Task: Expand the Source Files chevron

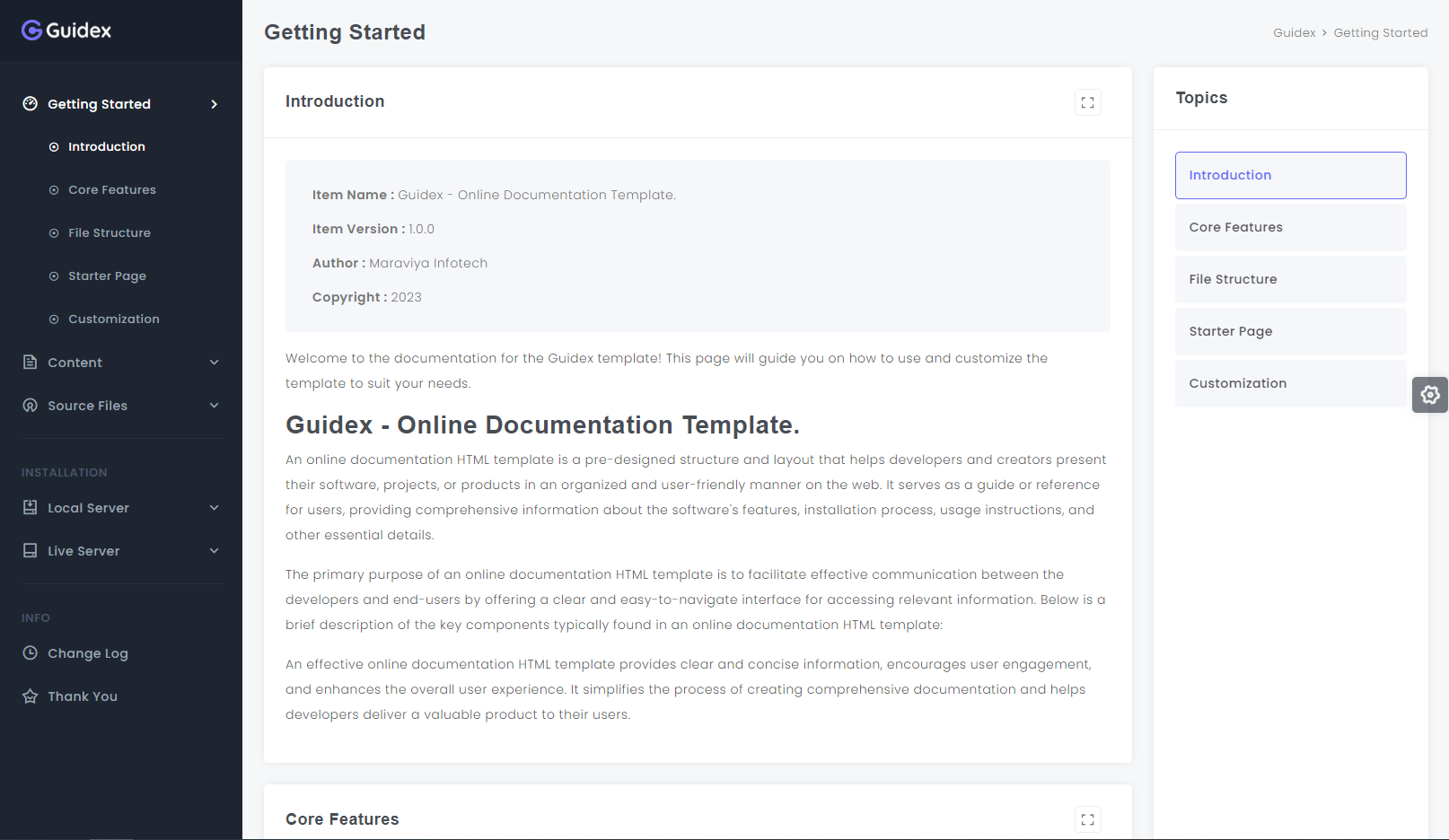Action: coord(214,406)
